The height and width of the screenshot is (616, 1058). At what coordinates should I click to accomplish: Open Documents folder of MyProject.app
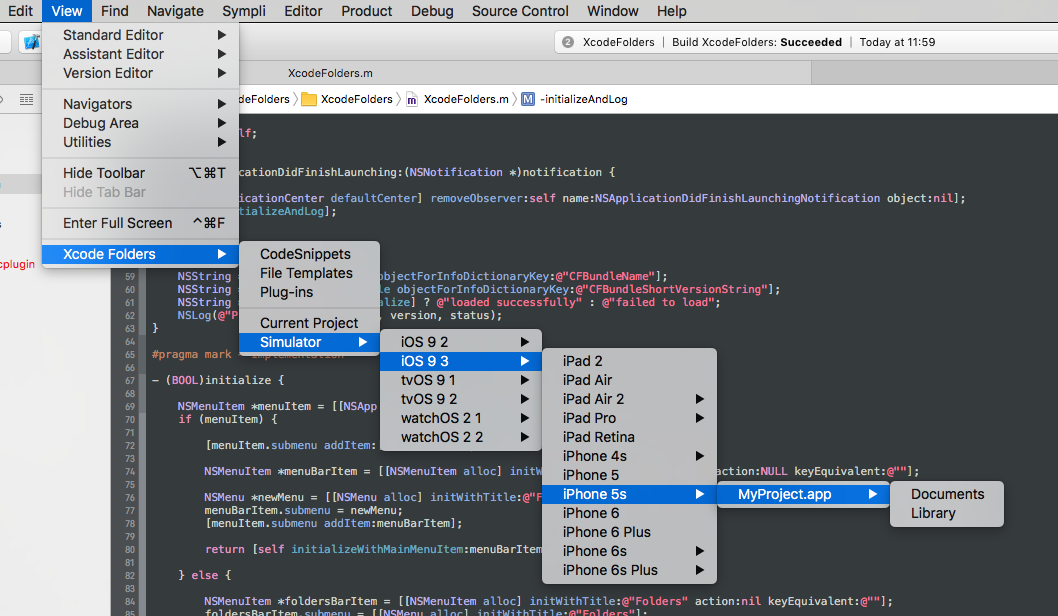947,494
